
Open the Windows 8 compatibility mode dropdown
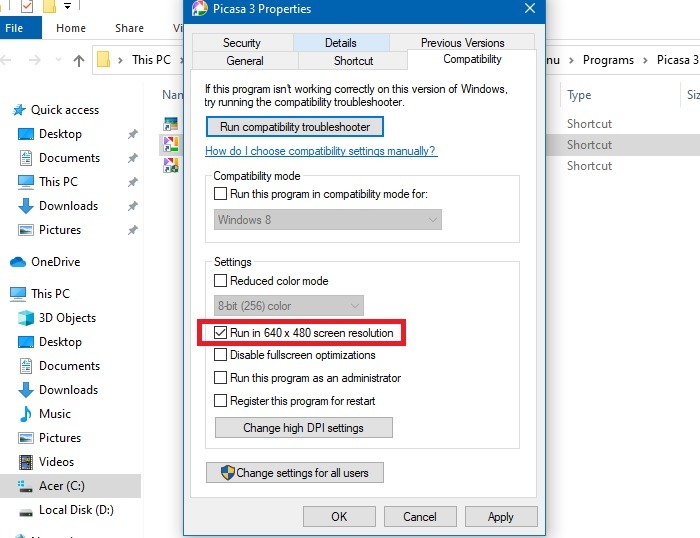tap(328, 220)
